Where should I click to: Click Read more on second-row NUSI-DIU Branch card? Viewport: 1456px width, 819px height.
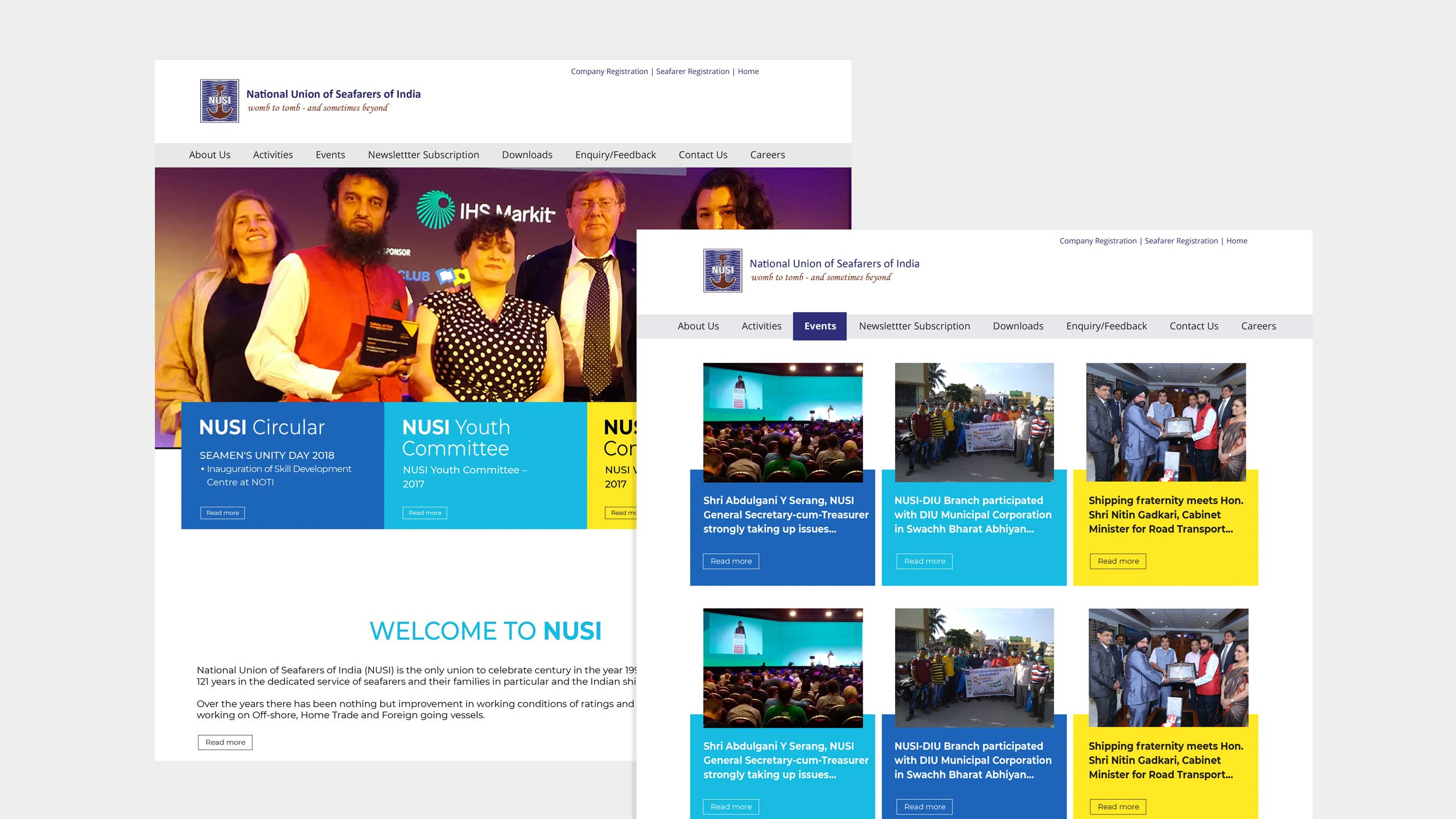point(924,807)
